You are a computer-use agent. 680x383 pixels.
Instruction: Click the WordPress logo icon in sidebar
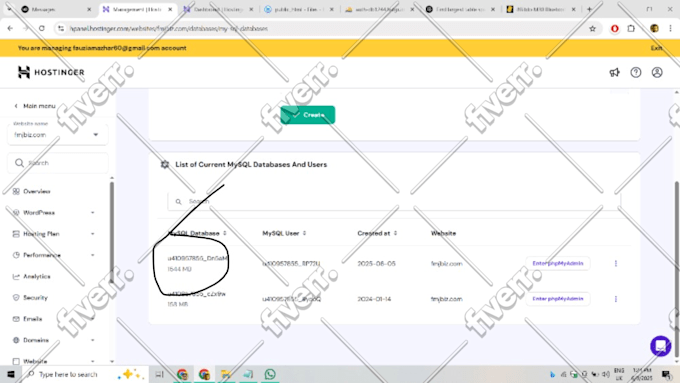pos(16,213)
